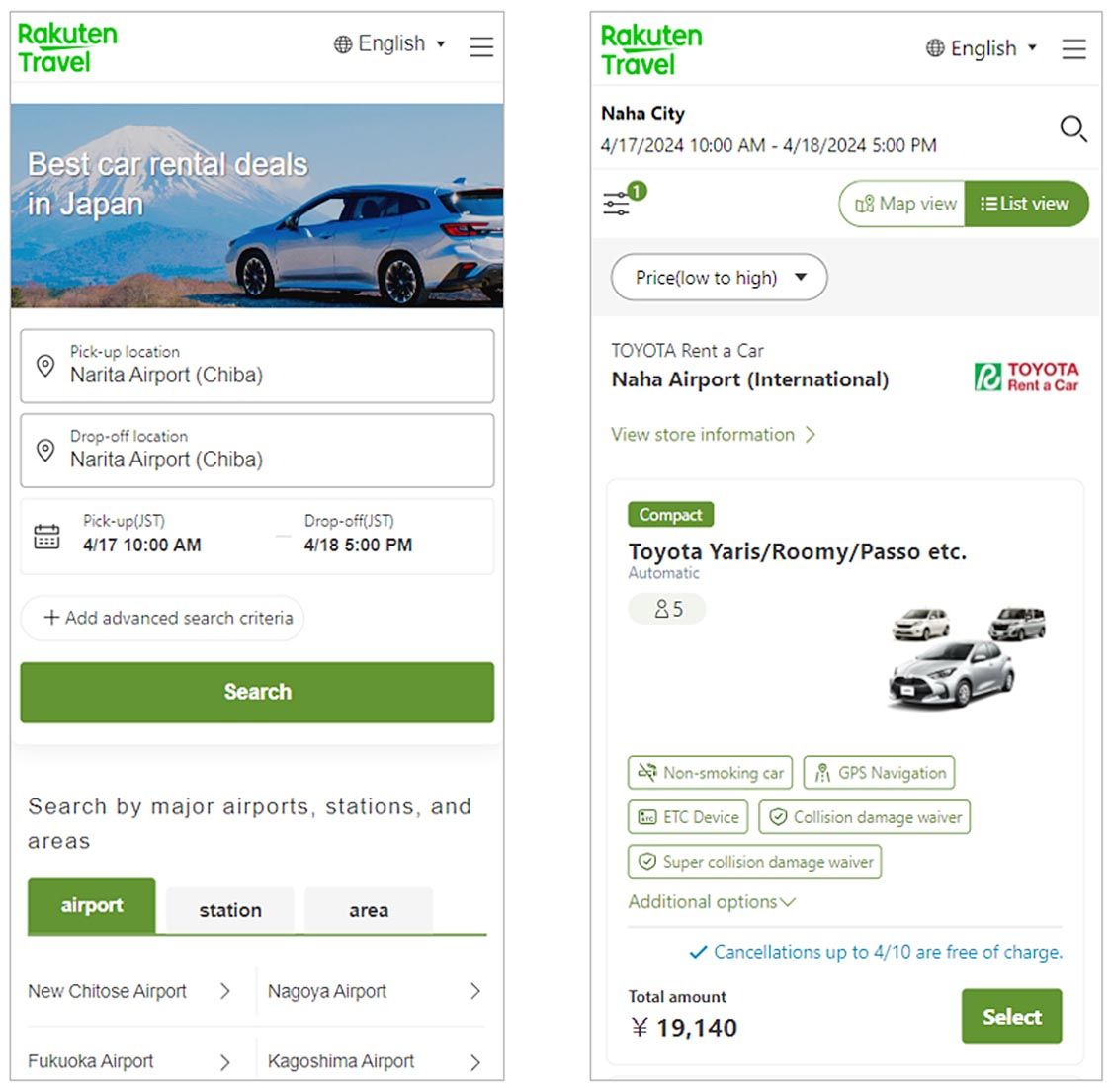Select the Toyota Yaris rental offer
Image resolution: width=1111 pixels, height=1092 pixels.
[1011, 1016]
